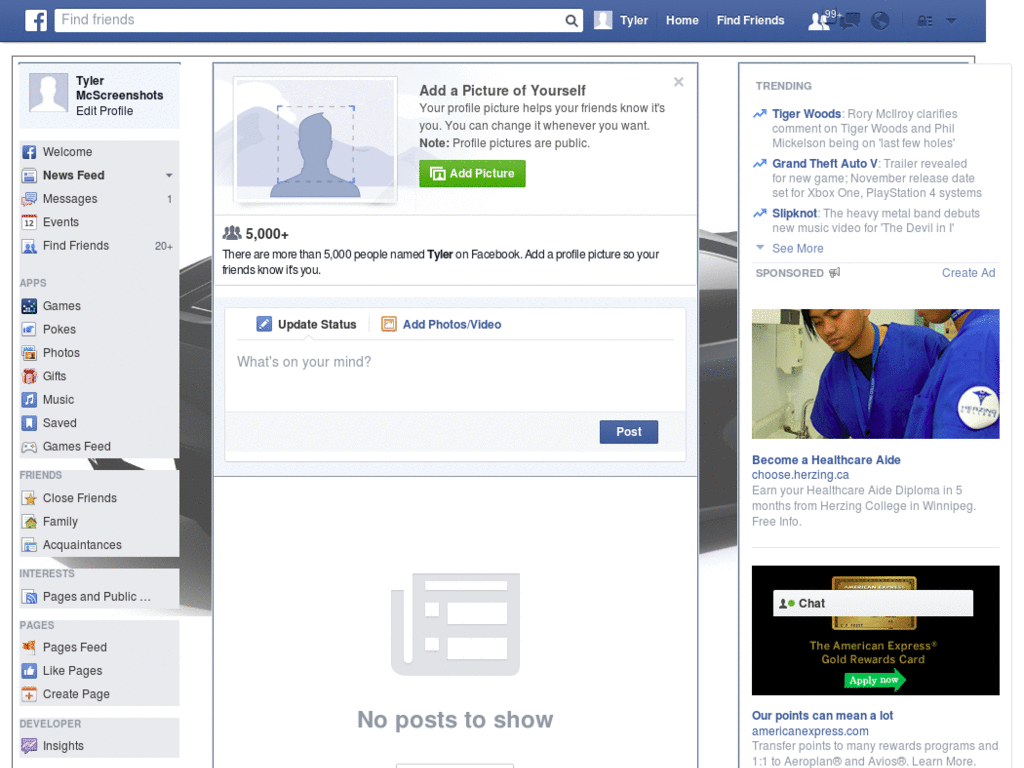1024x768 pixels.
Task: Open the Insights developer icon
Action: point(29,746)
